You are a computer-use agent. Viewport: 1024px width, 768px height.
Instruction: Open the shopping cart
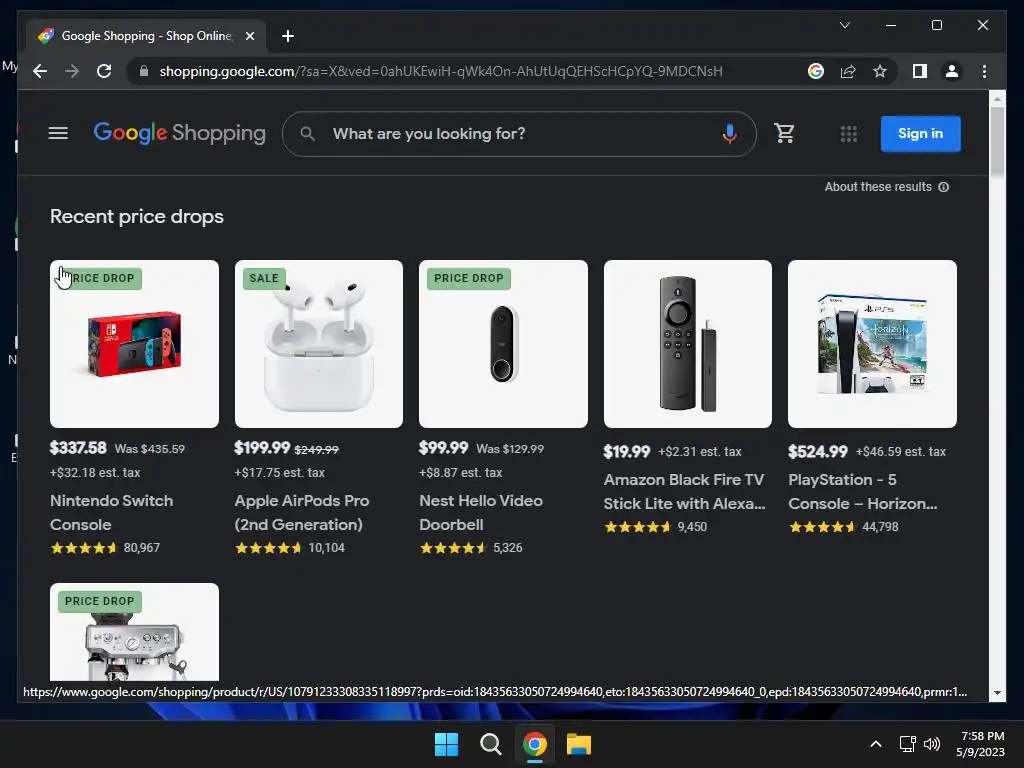(x=784, y=133)
